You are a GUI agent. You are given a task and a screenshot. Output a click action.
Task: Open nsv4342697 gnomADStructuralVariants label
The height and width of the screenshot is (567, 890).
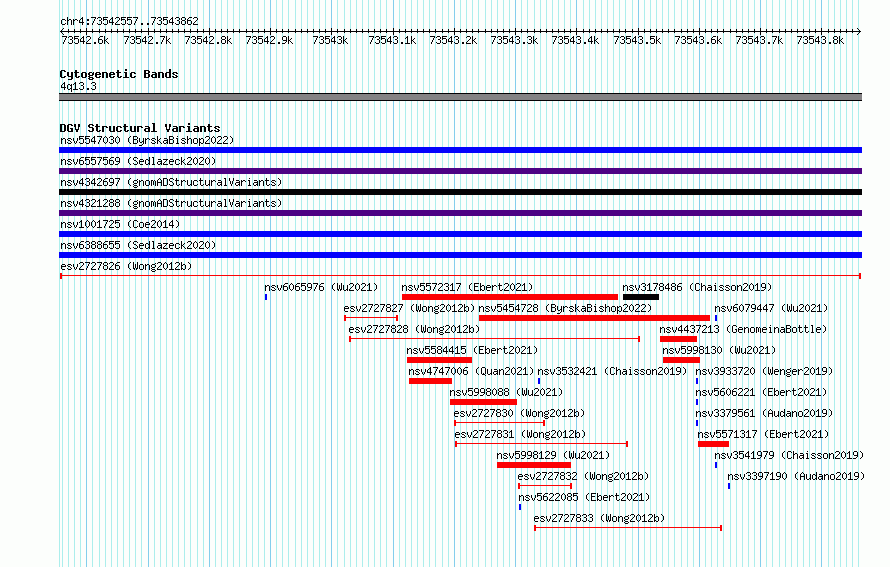[171, 182]
